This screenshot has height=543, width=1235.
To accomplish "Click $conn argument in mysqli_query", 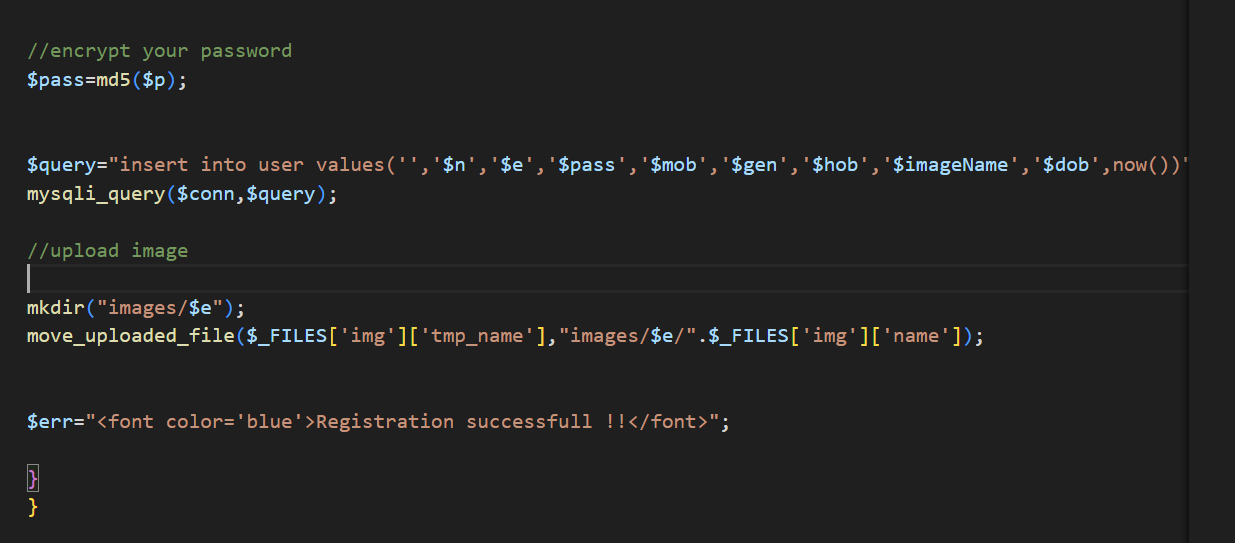I will click(206, 194).
